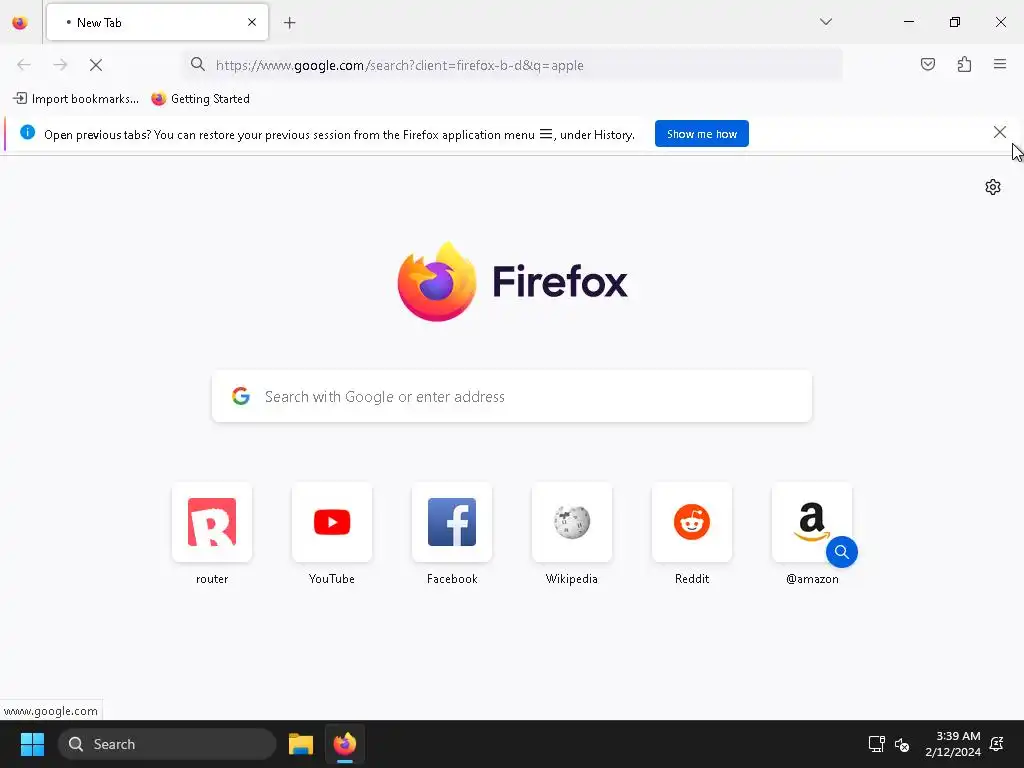Open network status tray icon
1024x768 pixels.
(876, 744)
